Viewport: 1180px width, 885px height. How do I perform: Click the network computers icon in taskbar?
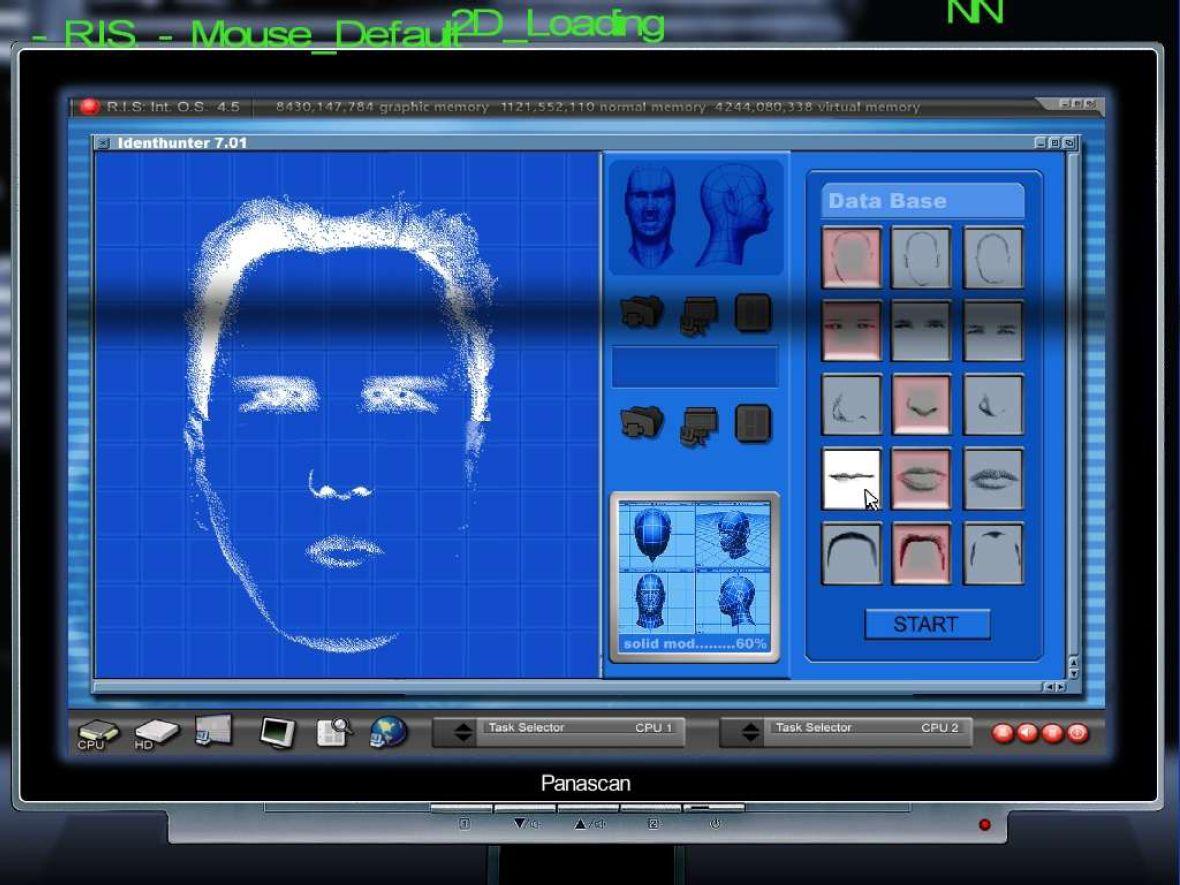coord(213,731)
